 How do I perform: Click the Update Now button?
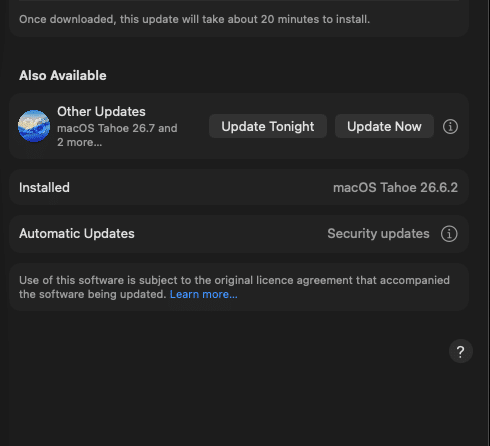click(384, 126)
